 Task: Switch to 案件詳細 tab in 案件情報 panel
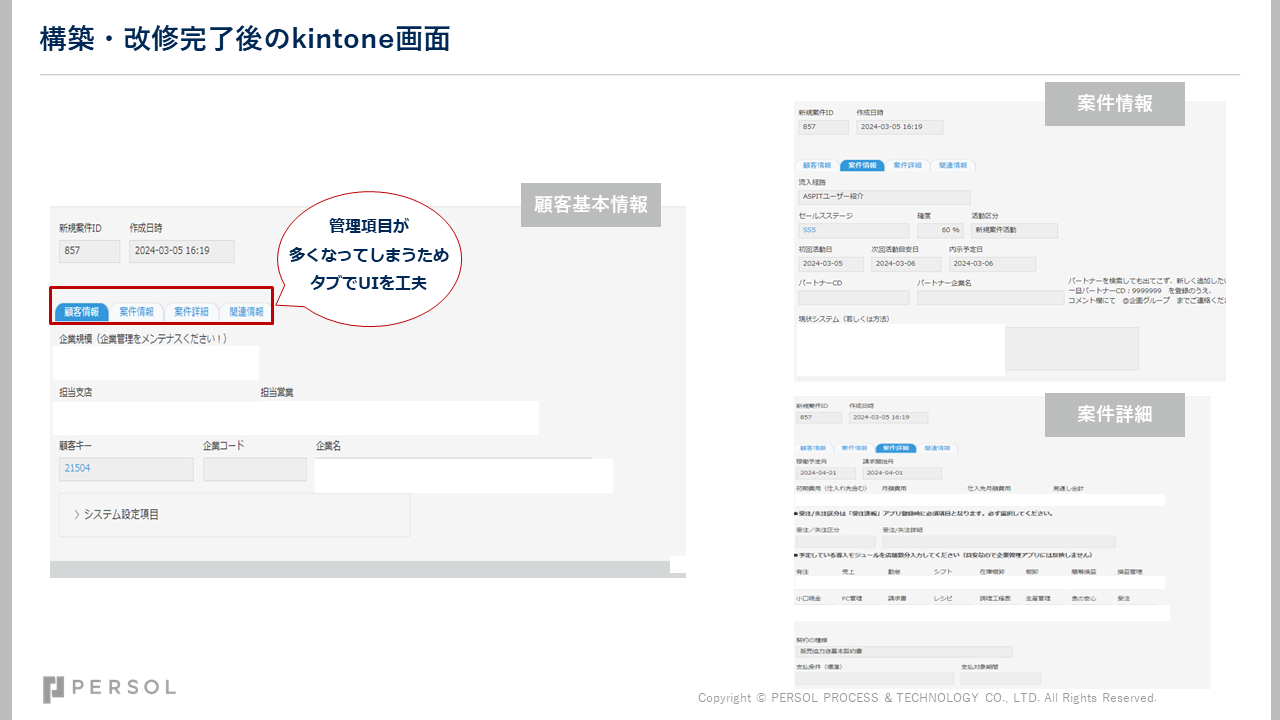(x=907, y=165)
